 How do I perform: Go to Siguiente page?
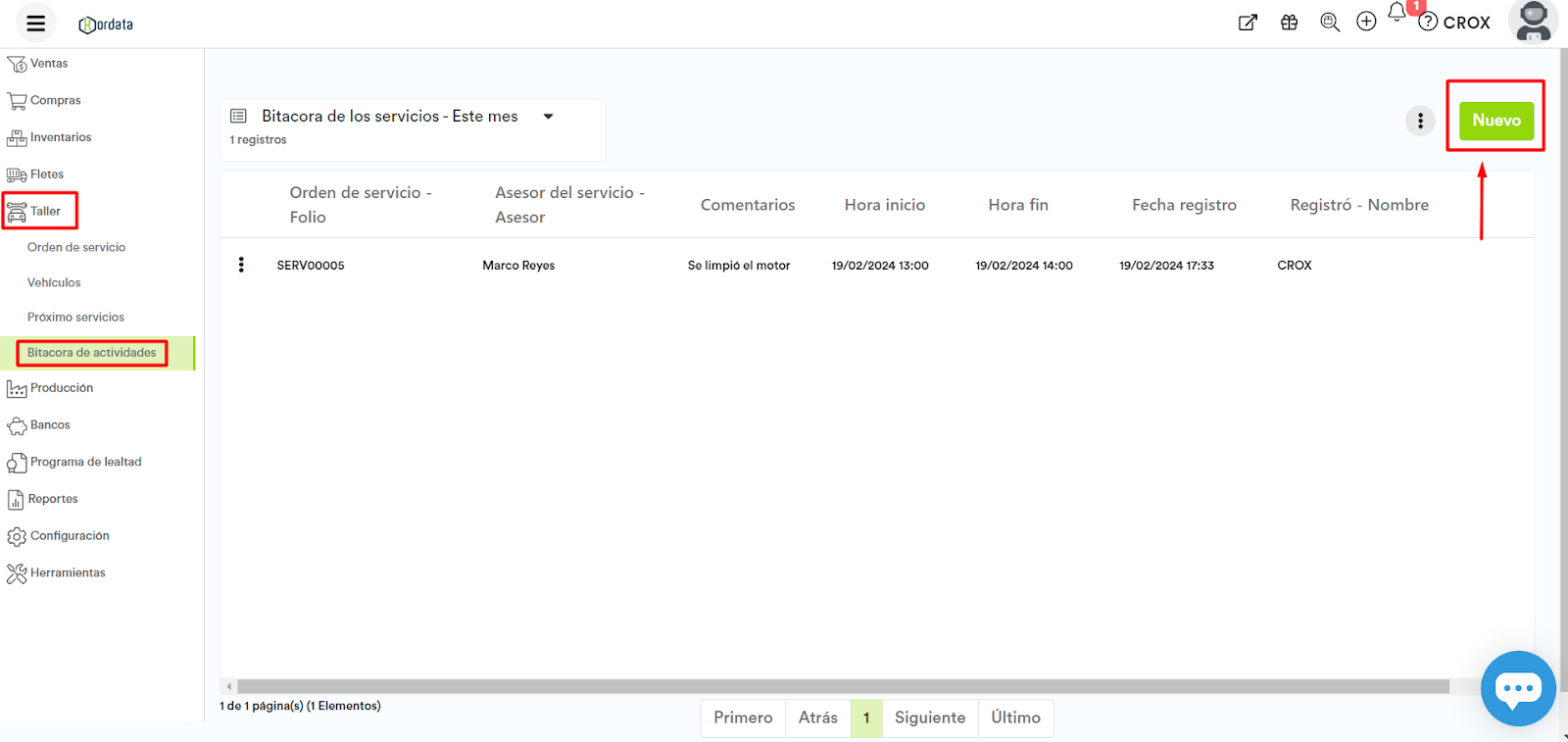pyautogui.click(x=929, y=717)
